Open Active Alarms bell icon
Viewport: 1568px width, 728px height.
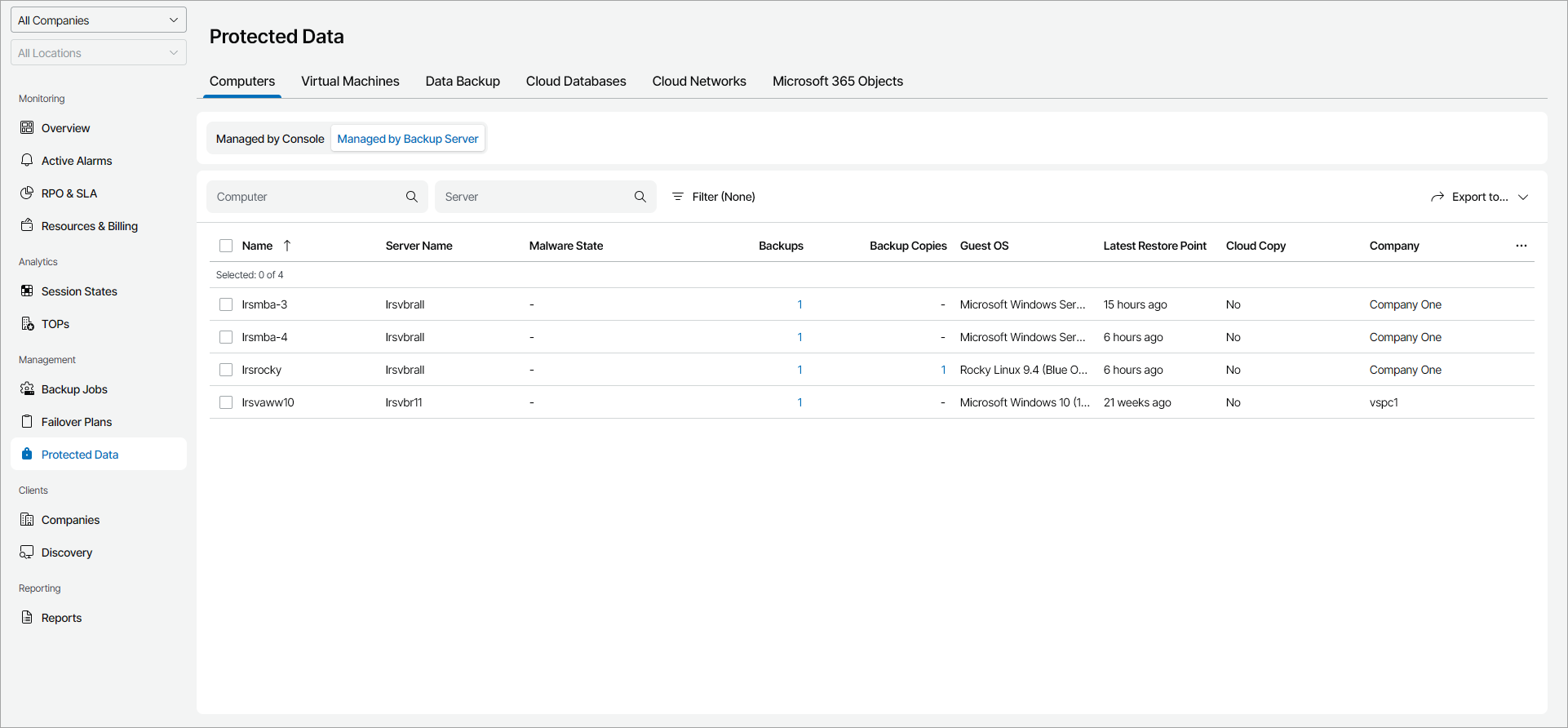pyautogui.click(x=27, y=161)
